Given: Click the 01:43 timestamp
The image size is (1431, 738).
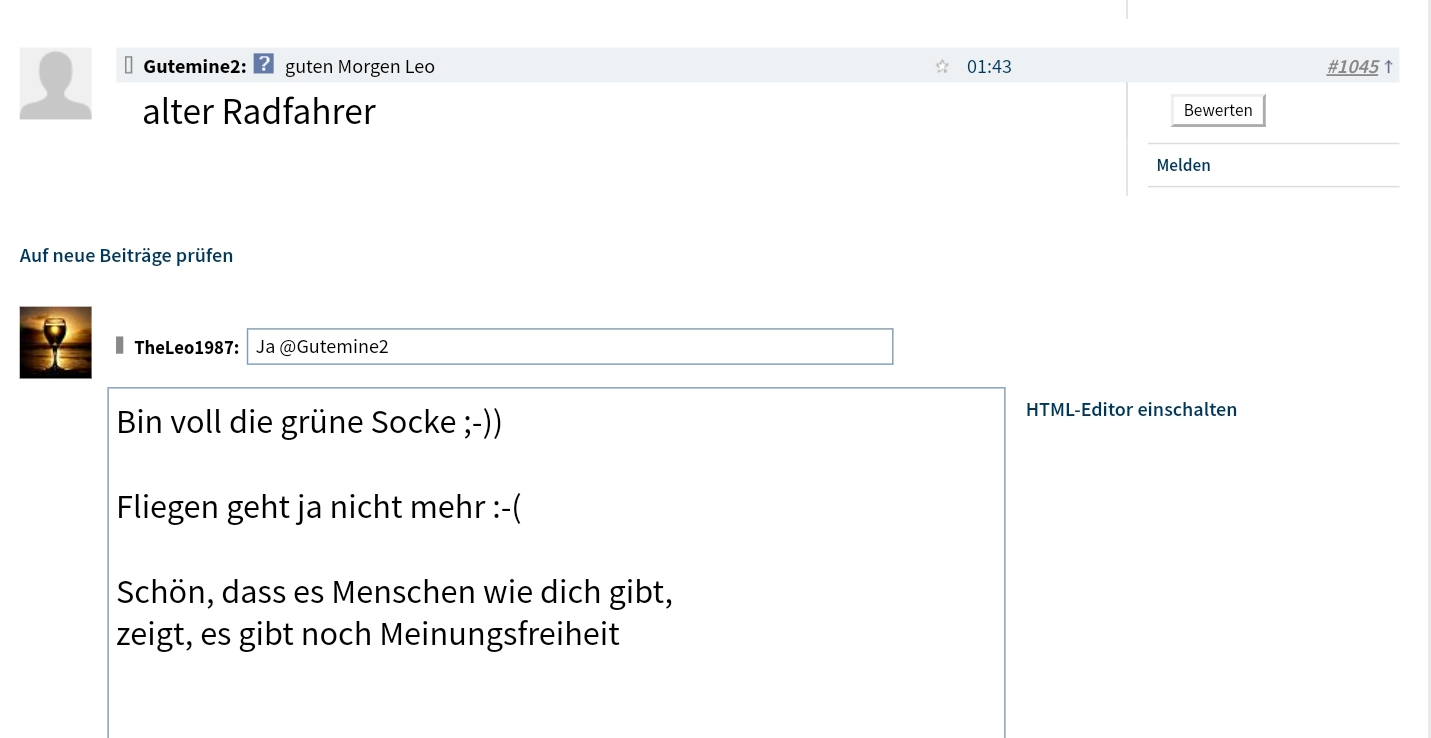Looking at the screenshot, I should tap(989, 67).
